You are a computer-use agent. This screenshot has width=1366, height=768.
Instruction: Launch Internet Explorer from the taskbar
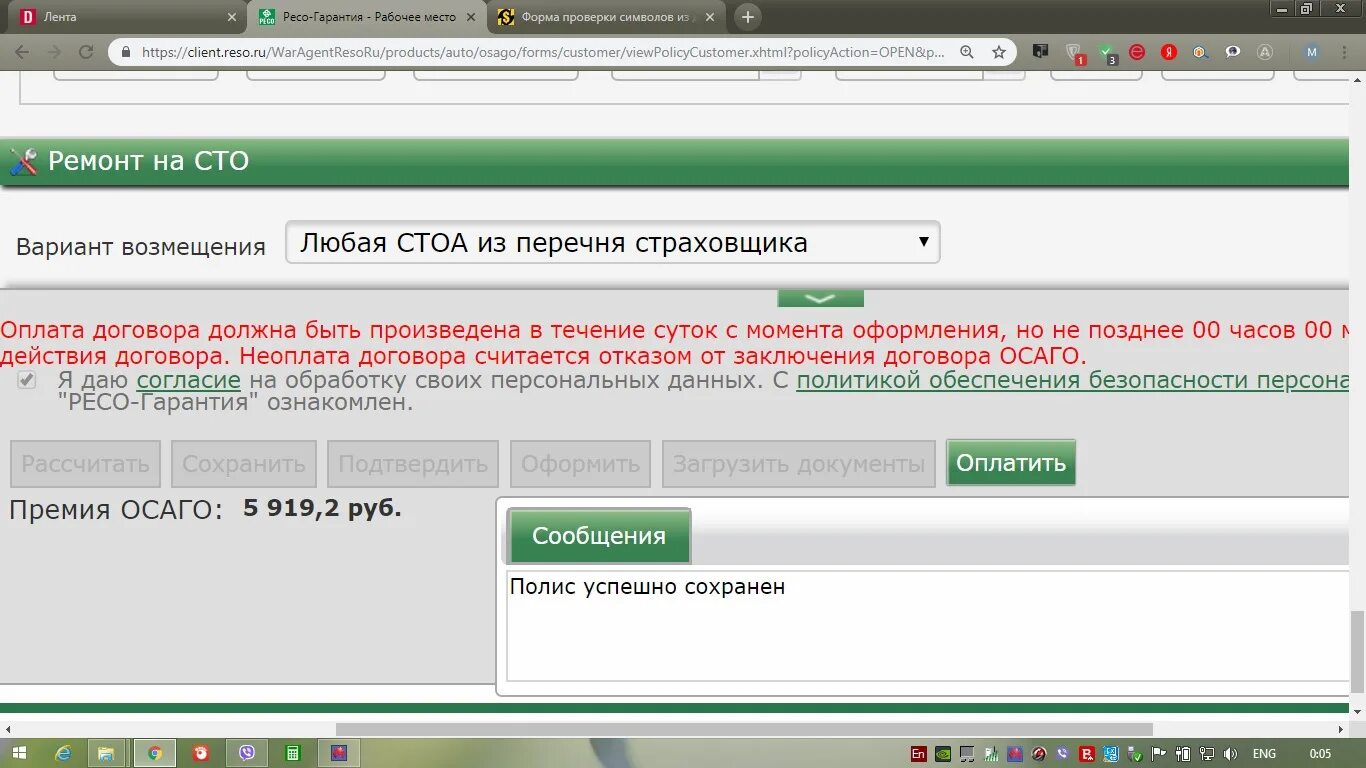coord(63,753)
